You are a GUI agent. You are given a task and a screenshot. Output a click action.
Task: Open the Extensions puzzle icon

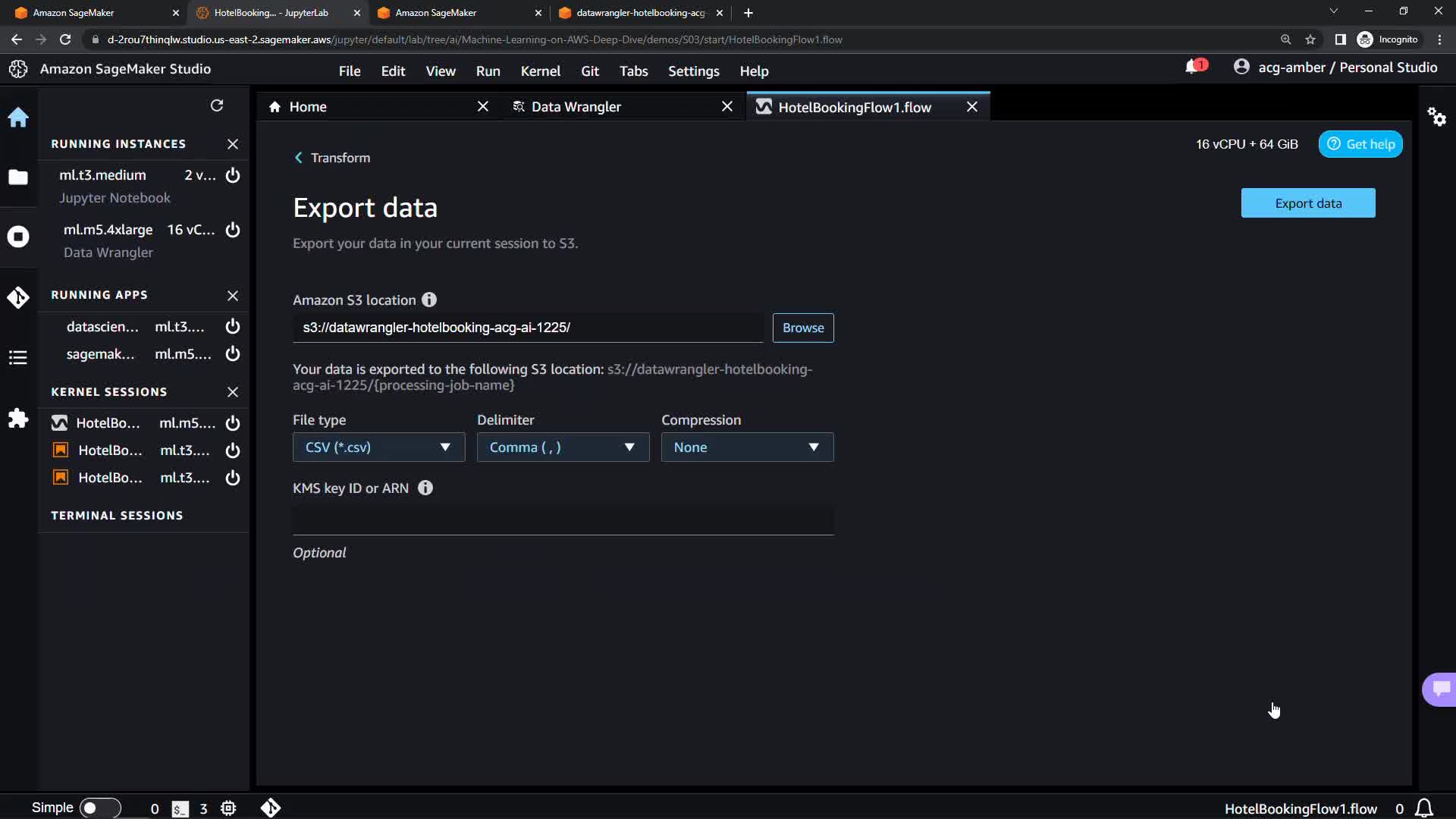click(18, 419)
